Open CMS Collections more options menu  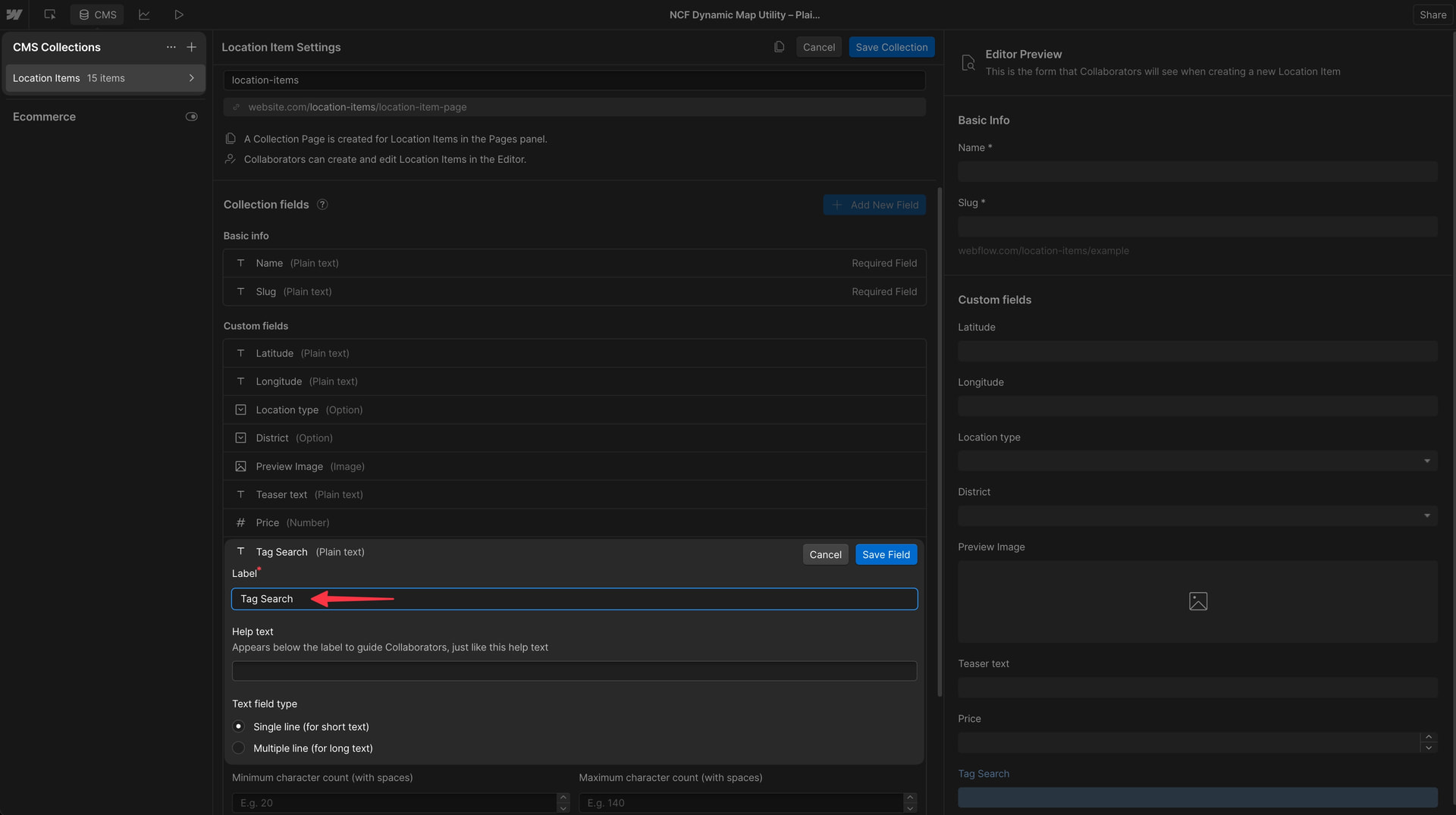pos(171,47)
